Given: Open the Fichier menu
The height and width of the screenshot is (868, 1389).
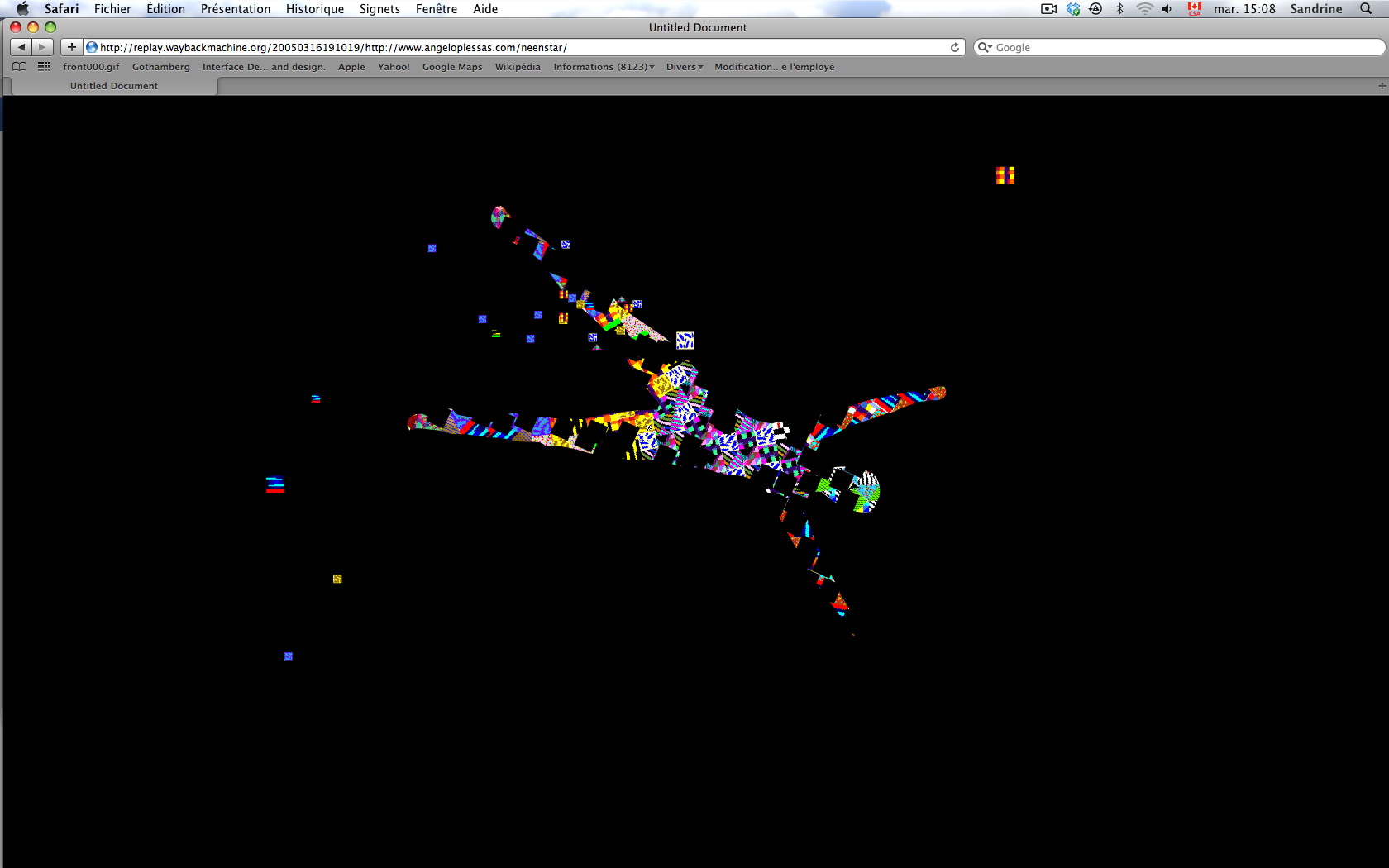Looking at the screenshot, I should click(x=112, y=9).
